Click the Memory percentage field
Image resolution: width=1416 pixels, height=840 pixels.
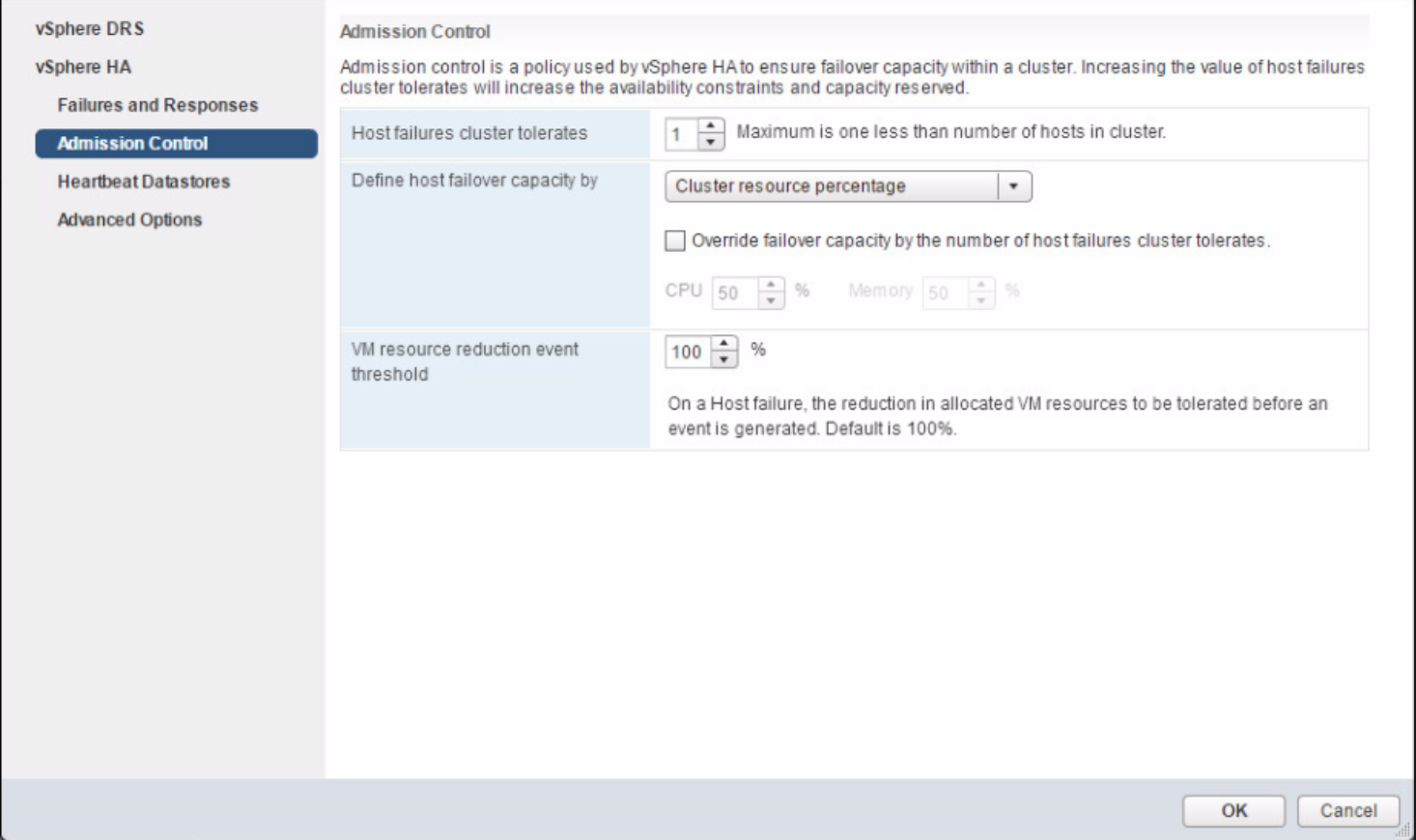(946, 293)
